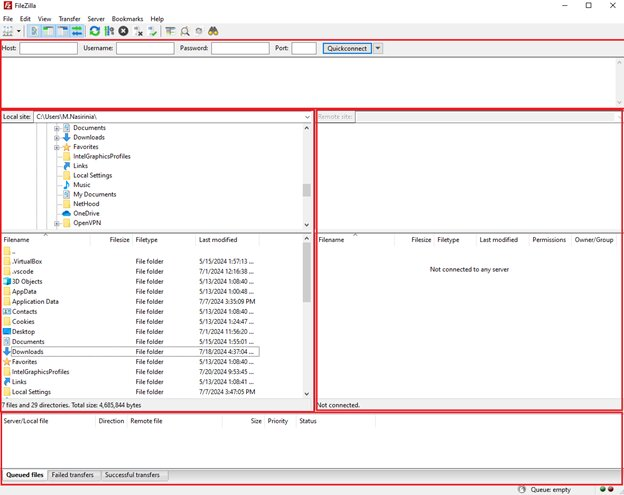Open the Site Manager icon
The height and width of the screenshot is (495, 624).
click(8, 31)
